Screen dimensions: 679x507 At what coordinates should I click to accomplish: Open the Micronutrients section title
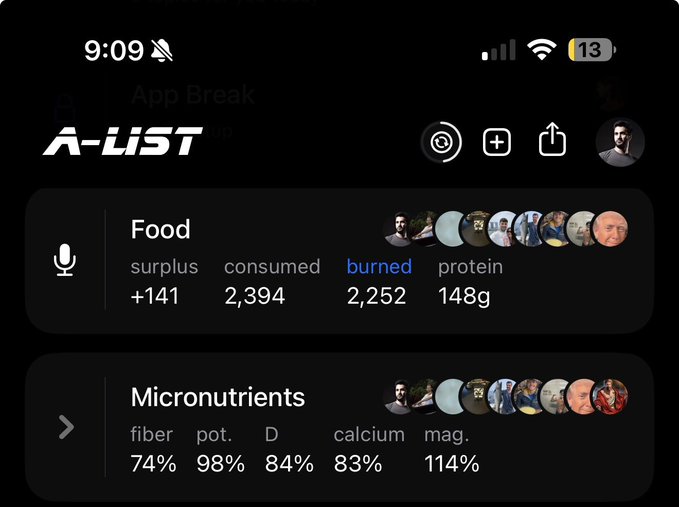217,397
